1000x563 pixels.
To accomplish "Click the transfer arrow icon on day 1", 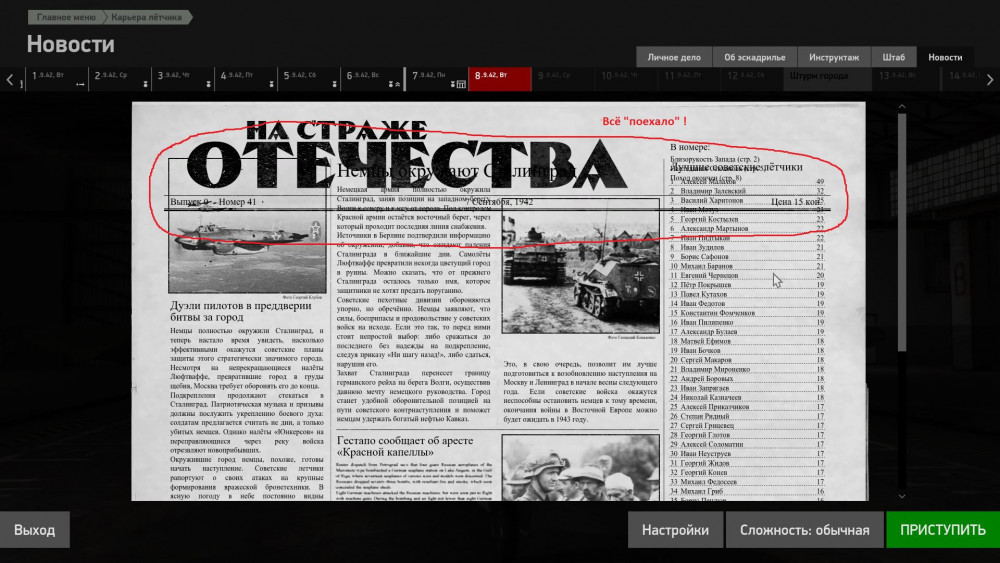I will pyautogui.click(x=81, y=85).
